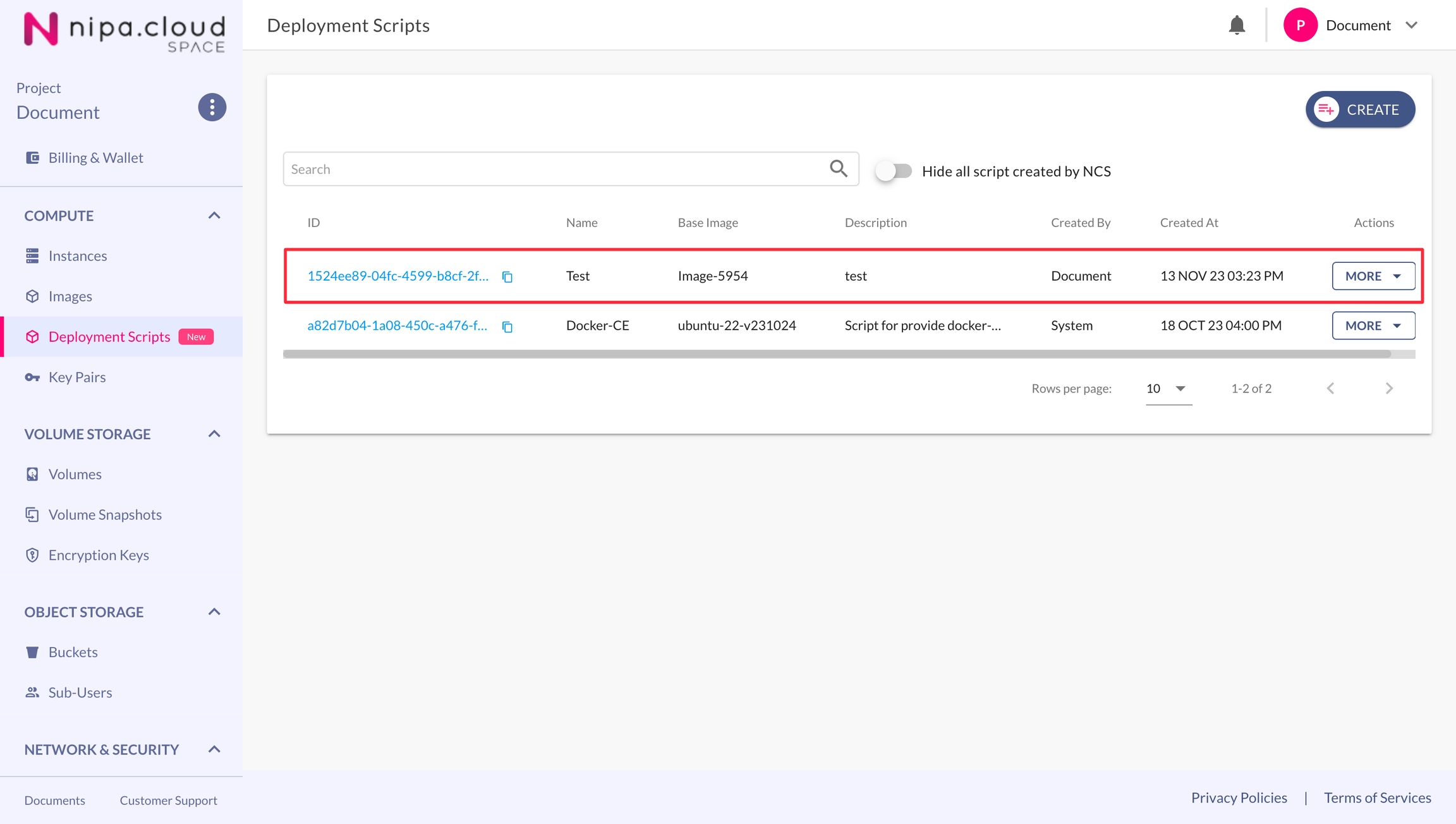Image resolution: width=1456 pixels, height=824 pixels.
Task: Collapse the COMPUTE sidebar section
Action: (x=214, y=216)
